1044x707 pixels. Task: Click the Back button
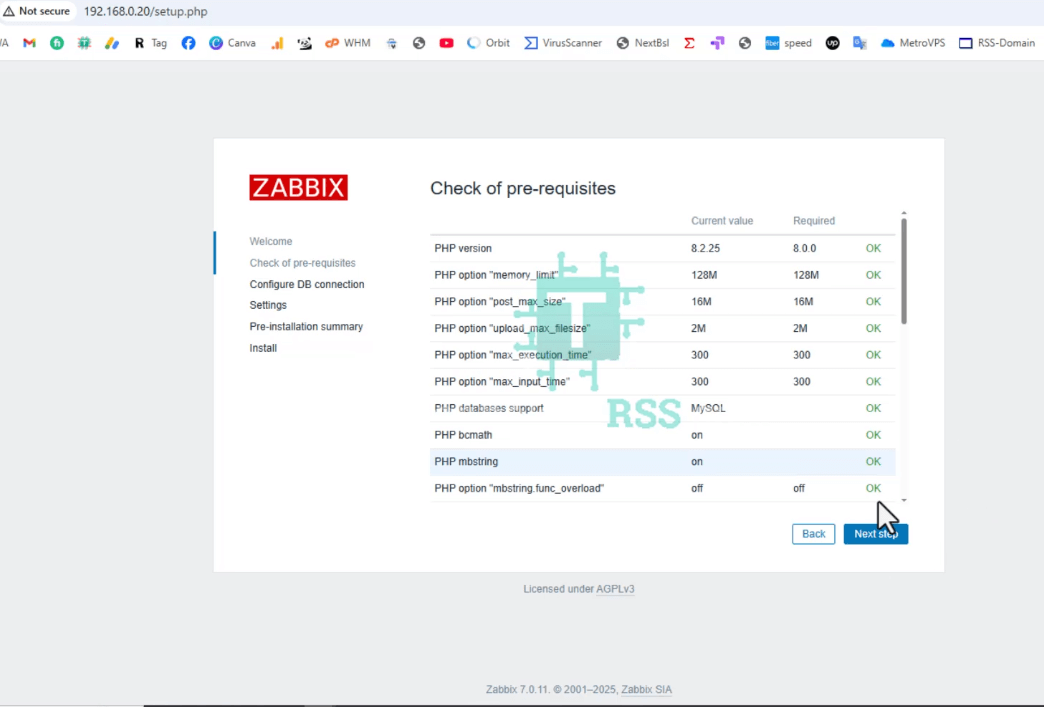(813, 534)
